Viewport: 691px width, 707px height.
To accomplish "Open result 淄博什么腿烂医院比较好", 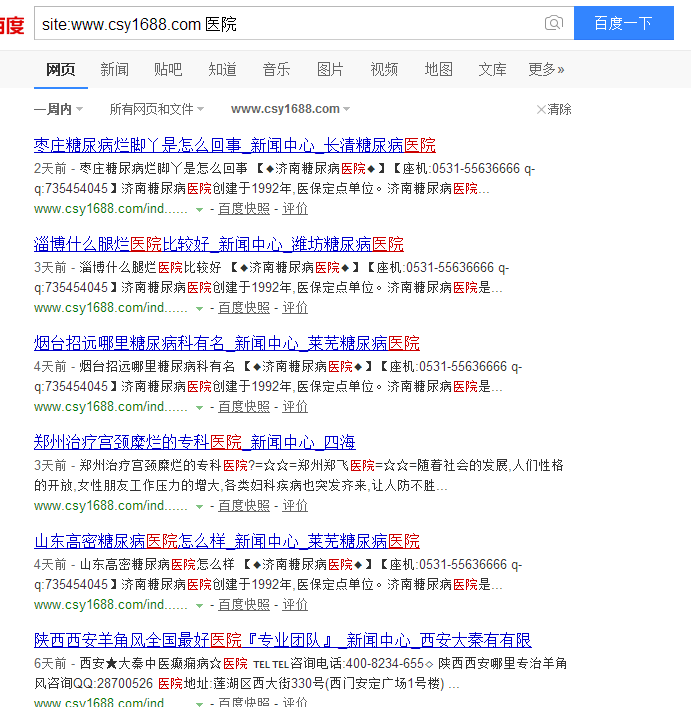I will tap(219, 244).
